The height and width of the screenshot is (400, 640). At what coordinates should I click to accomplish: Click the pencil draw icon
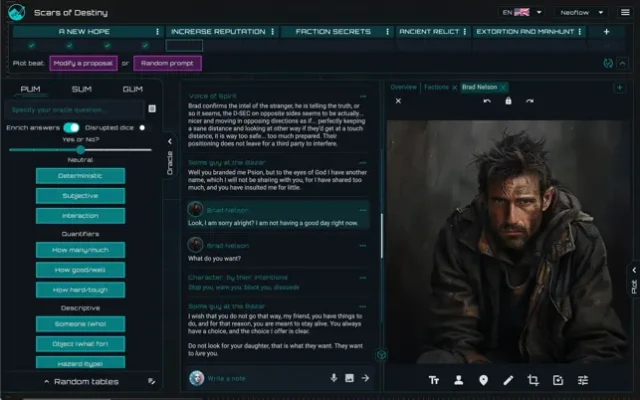point(508,380)
